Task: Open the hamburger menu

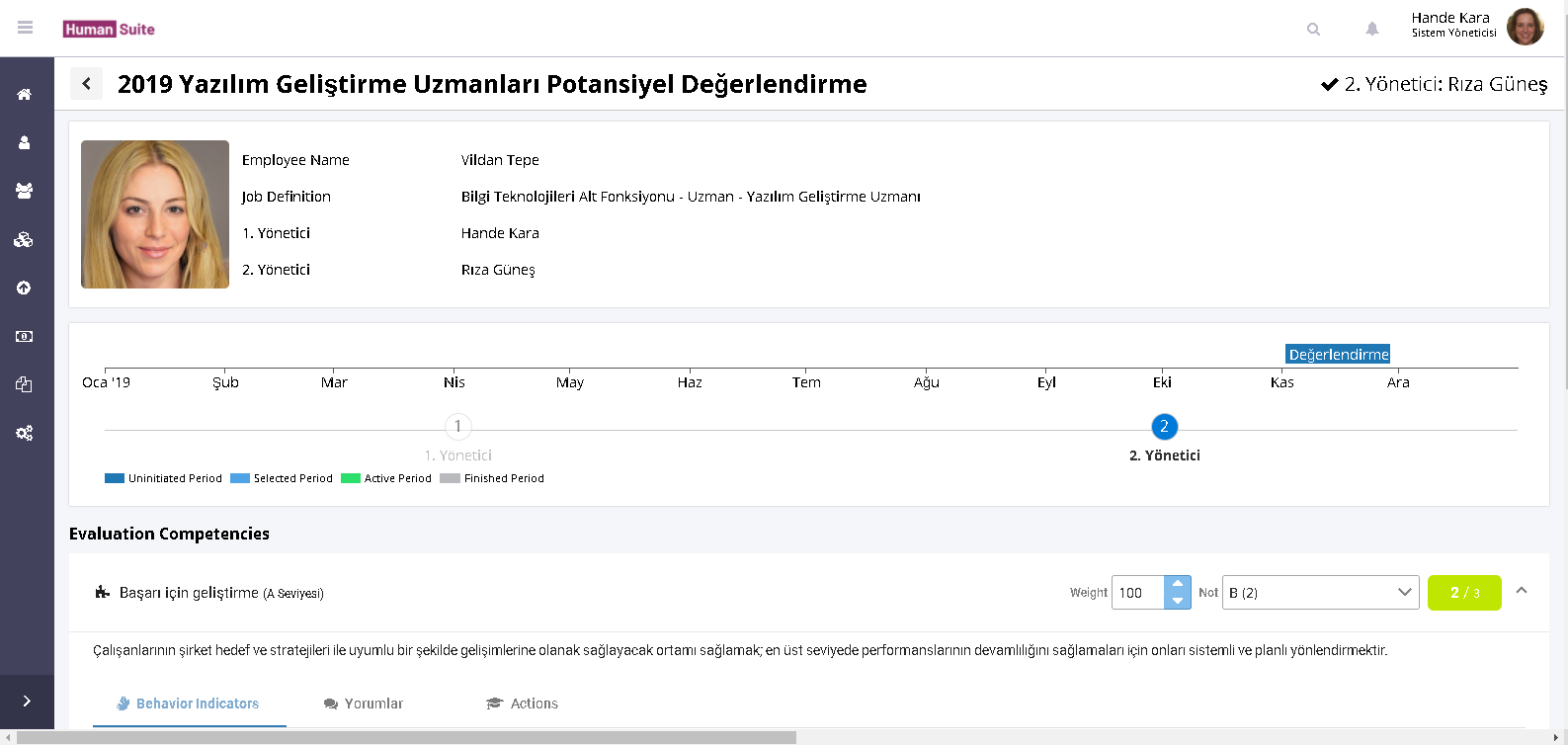Action: coord(26,28)
